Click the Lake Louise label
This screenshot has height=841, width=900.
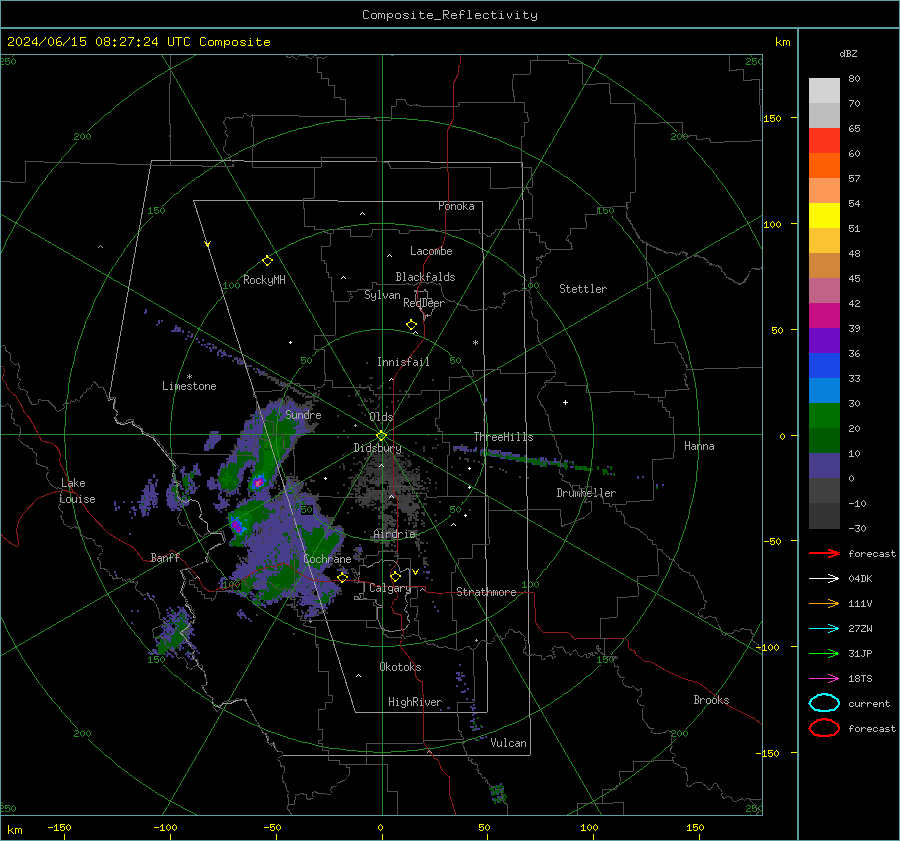coord(77,491)
